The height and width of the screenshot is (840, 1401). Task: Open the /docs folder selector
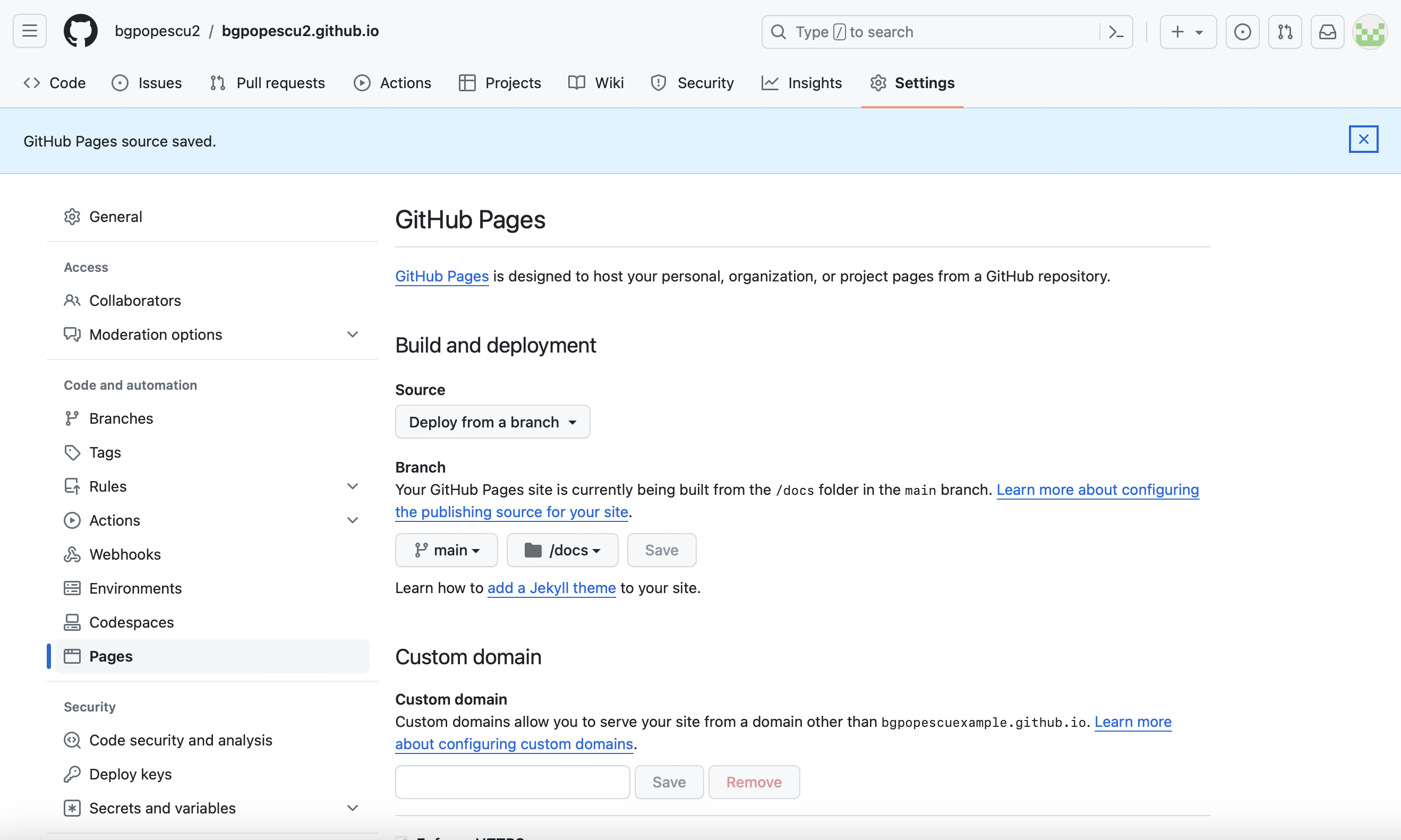click(x=561, y=550)
